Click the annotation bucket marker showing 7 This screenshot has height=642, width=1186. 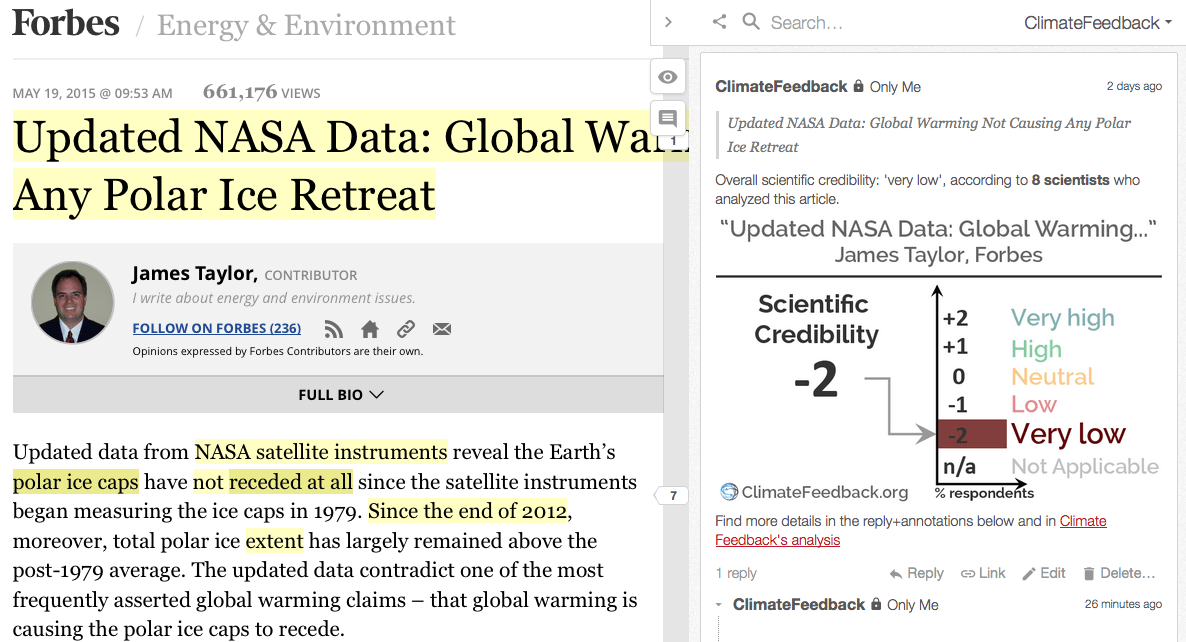(672, 495)
